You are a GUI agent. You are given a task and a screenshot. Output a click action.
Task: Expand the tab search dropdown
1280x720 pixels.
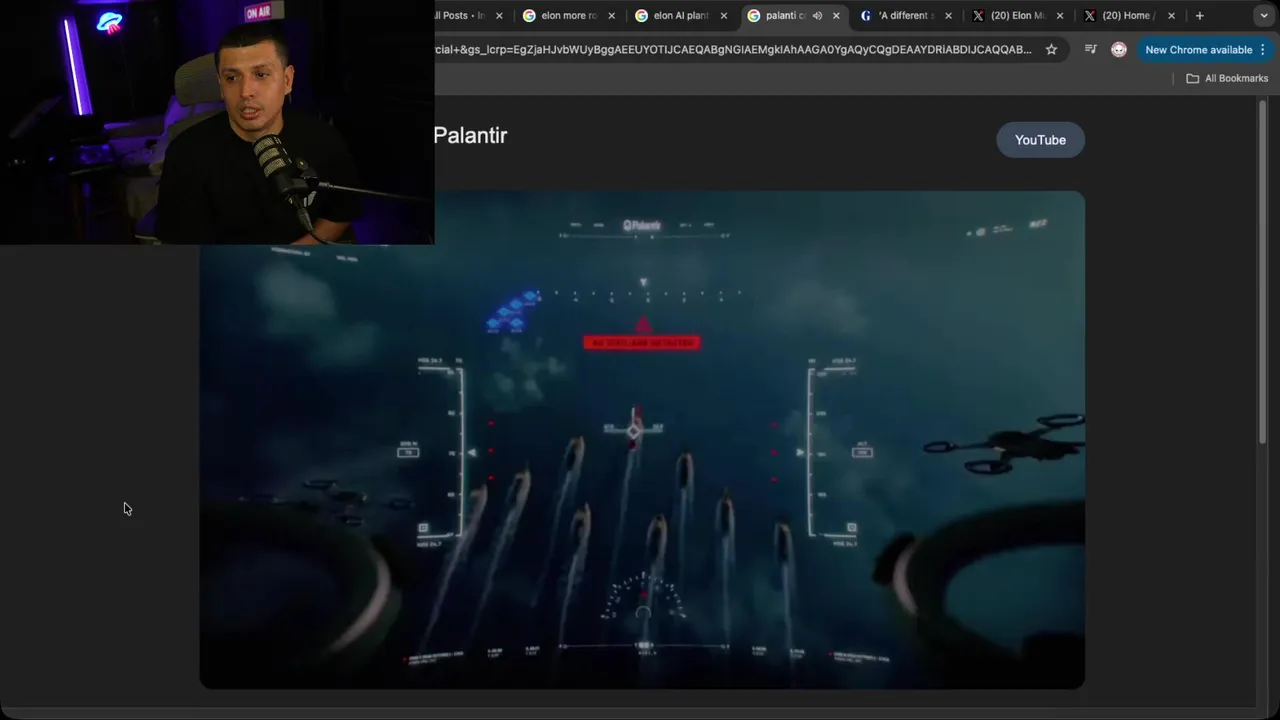[1263, 16]
